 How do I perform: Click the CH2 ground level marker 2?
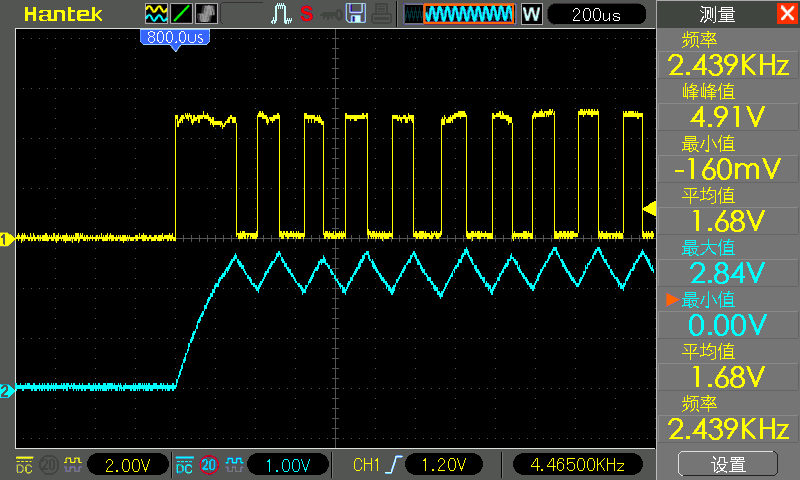7,391
